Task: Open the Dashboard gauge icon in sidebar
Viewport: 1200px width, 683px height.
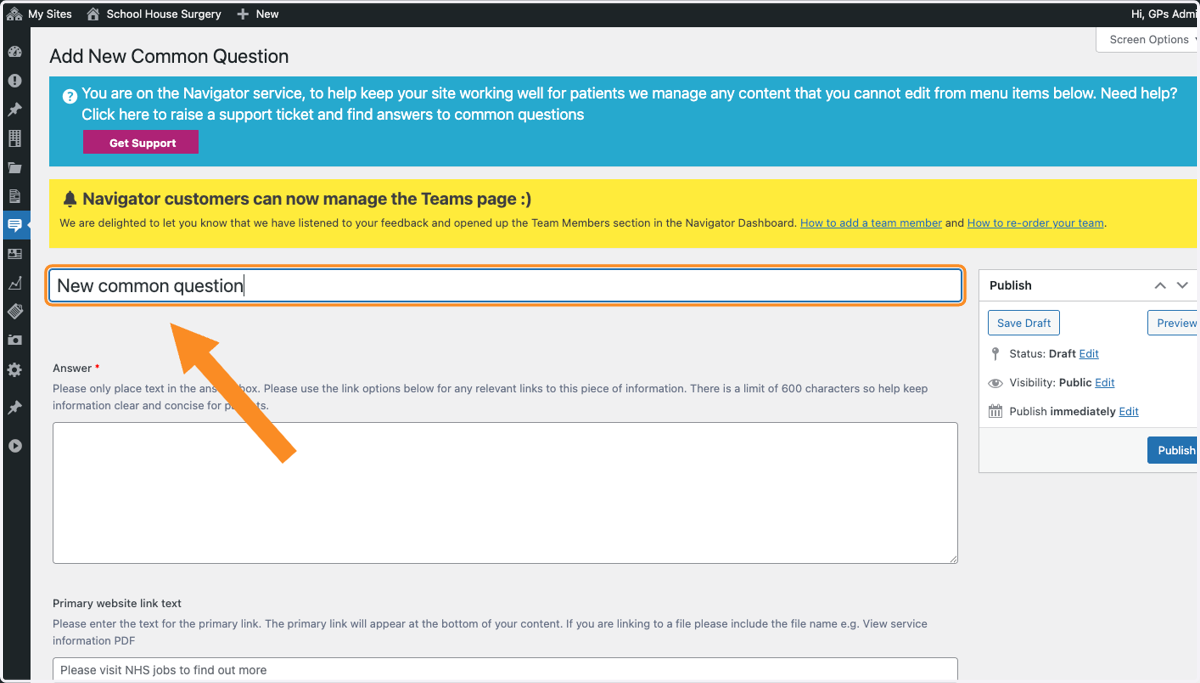Action: (15, 52)
